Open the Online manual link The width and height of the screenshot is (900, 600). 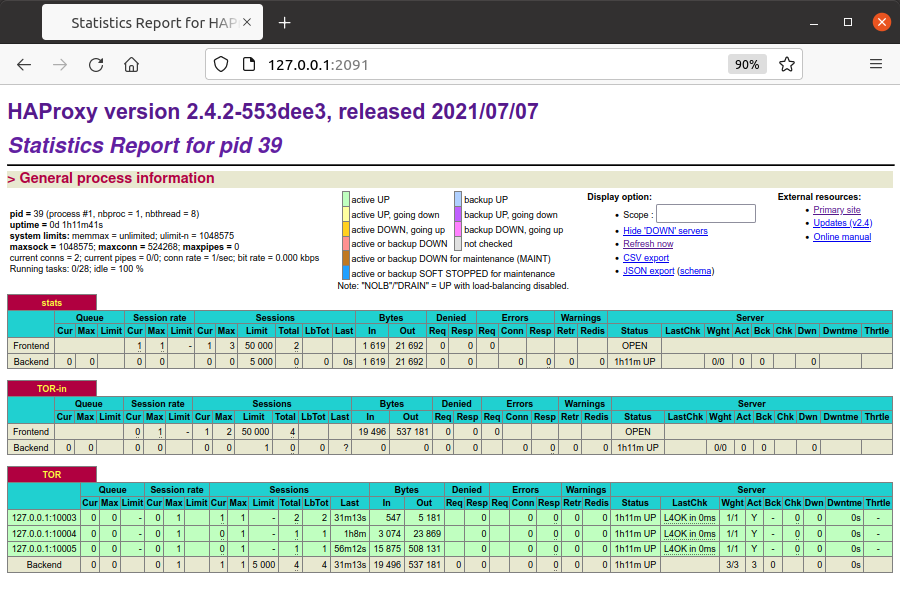842,237
